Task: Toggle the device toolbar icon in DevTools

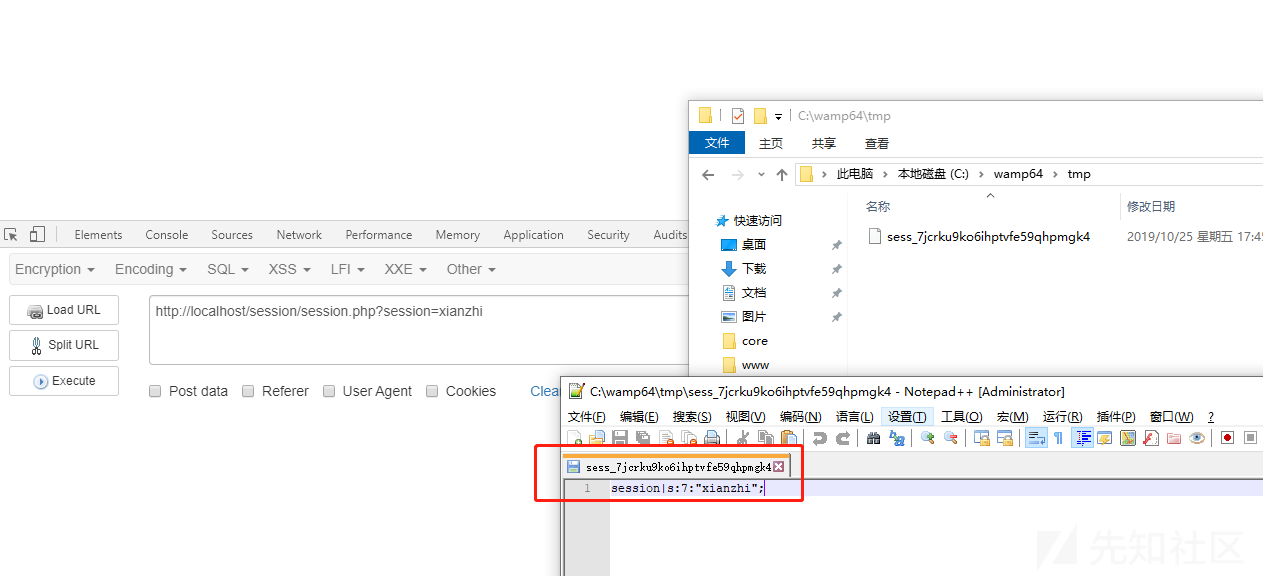Action: (37, 235)
